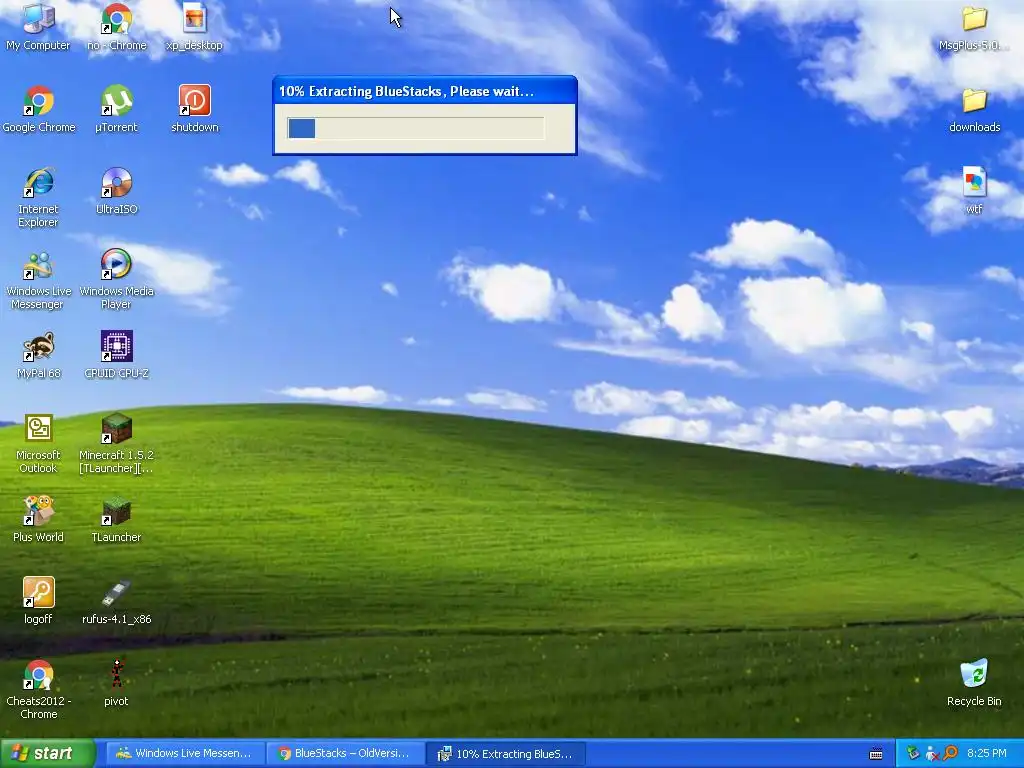Click the orange magnifier tray icon

(950, 753)
